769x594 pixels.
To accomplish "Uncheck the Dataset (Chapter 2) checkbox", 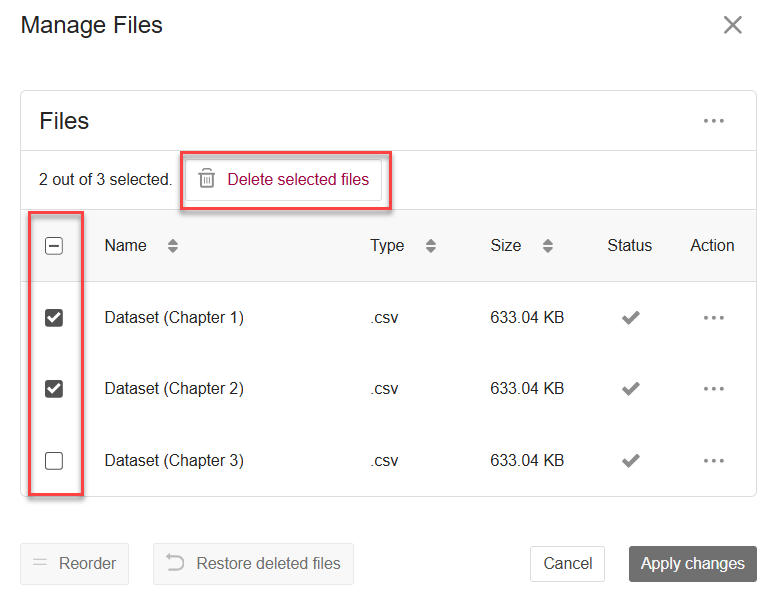I will 54,389.
